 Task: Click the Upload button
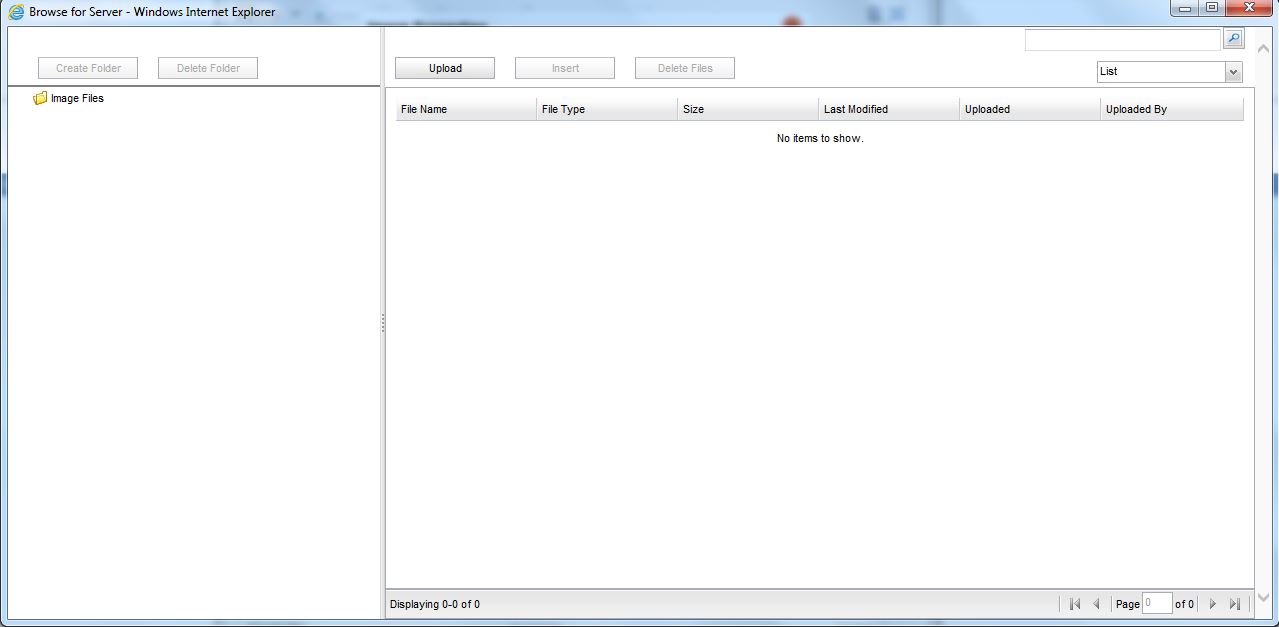click(x=445, y=68)
